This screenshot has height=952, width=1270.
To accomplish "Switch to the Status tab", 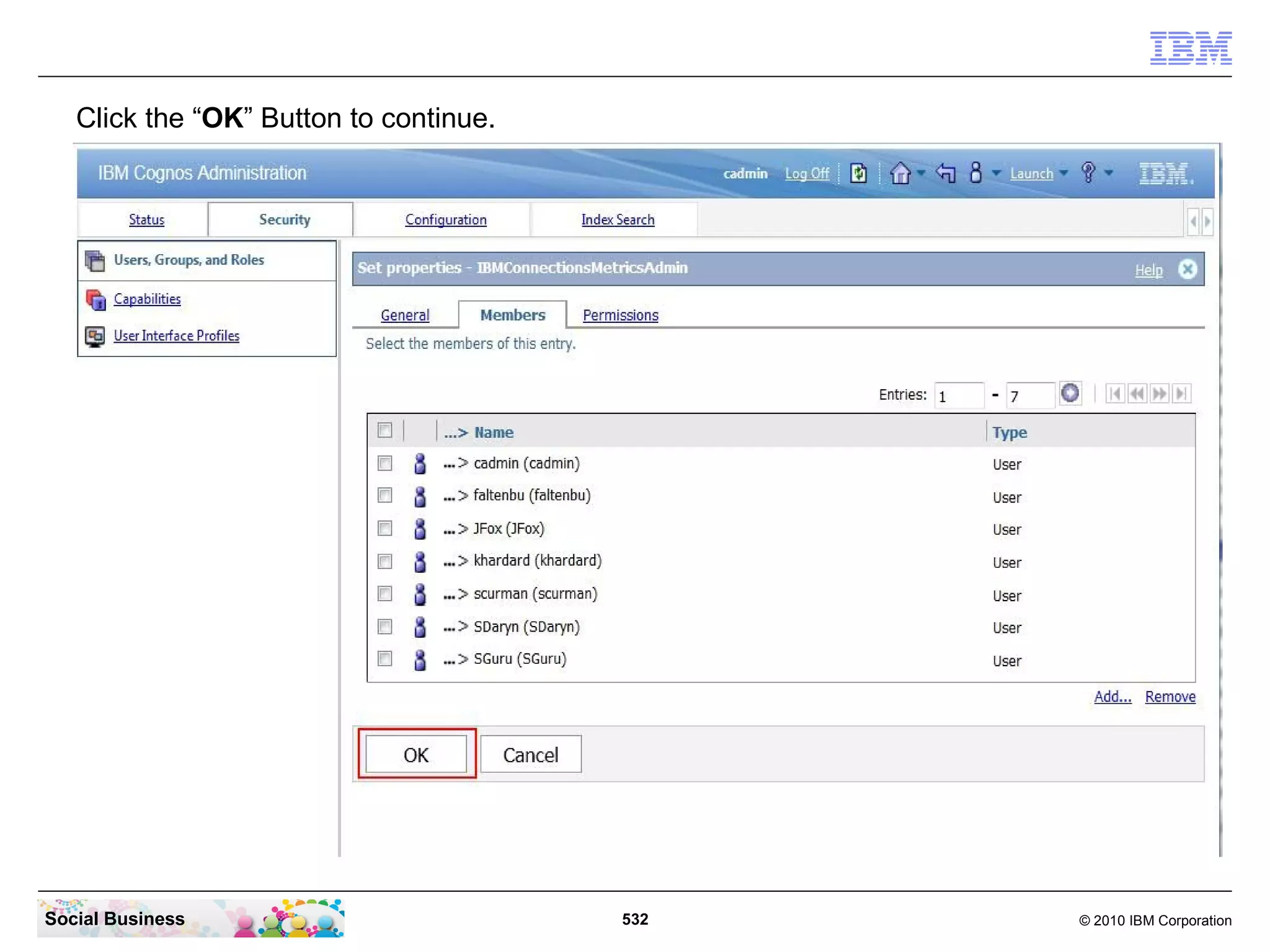I will tap(146, 219).
